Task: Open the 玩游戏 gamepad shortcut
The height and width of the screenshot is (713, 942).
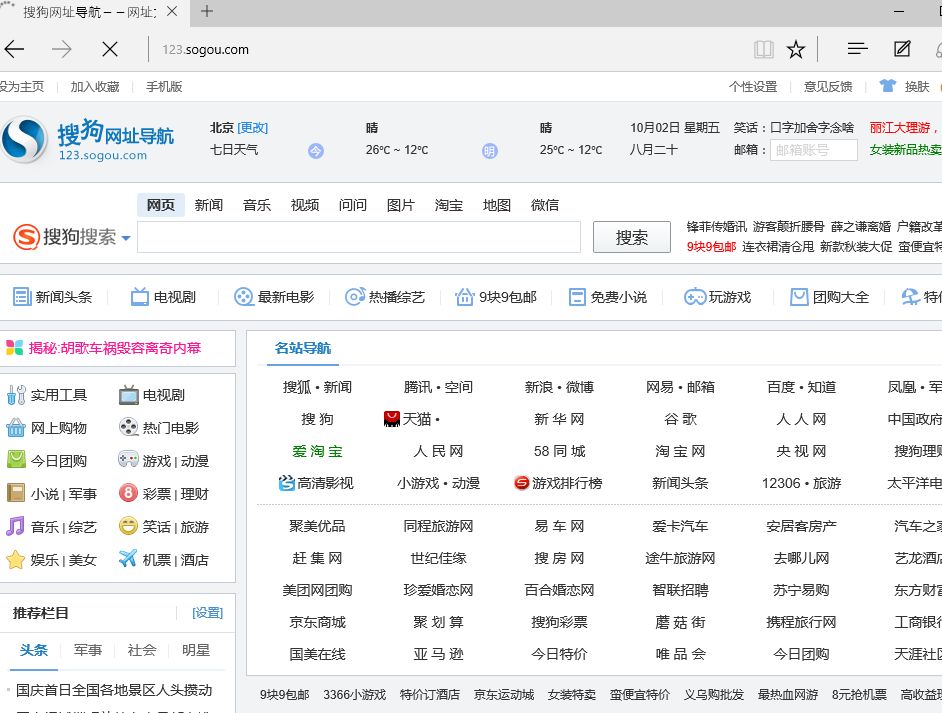Action: [717, 297]
